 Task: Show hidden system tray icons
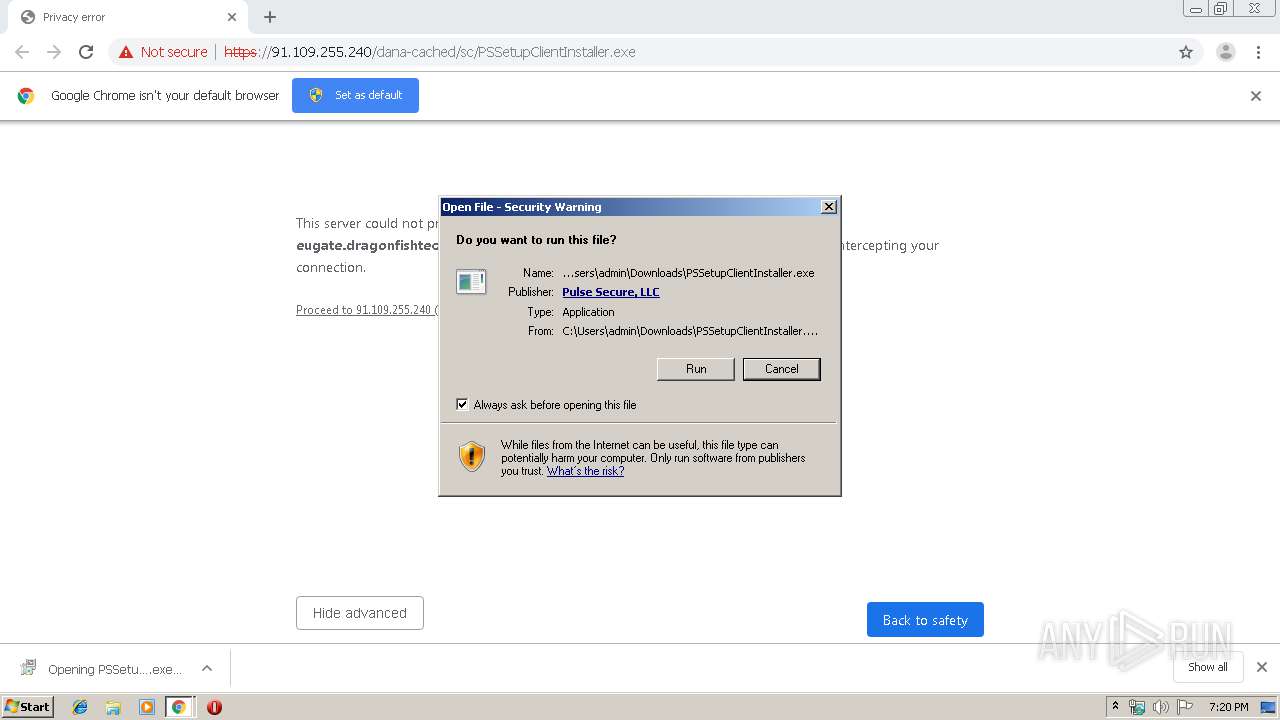(1116, 707)
